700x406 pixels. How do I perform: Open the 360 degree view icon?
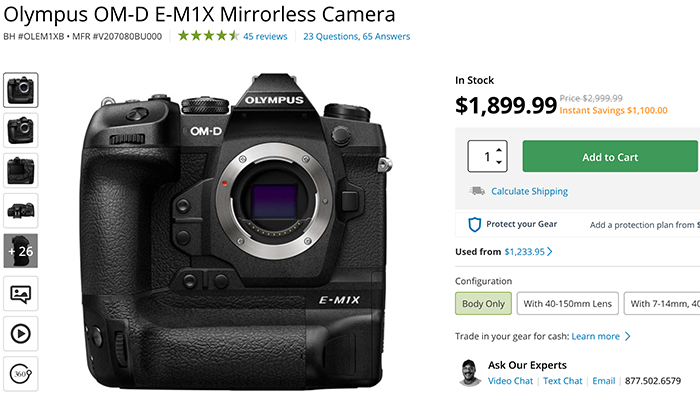21,373
